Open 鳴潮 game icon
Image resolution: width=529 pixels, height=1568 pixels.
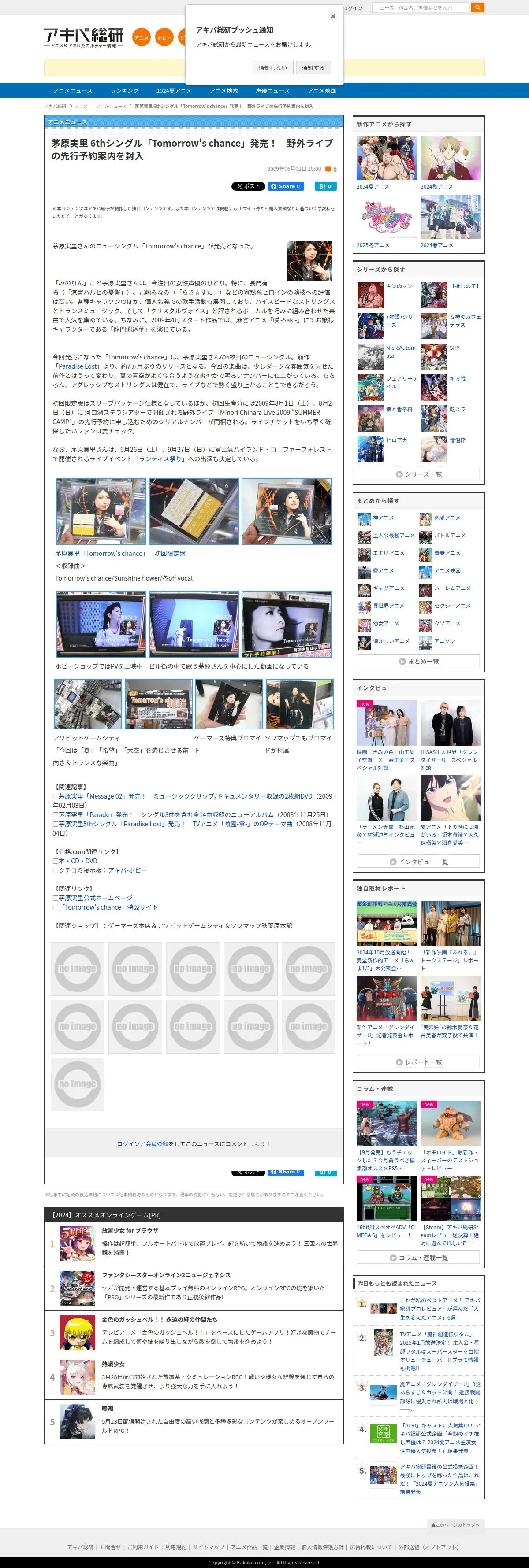click(x=78, y=1421)
